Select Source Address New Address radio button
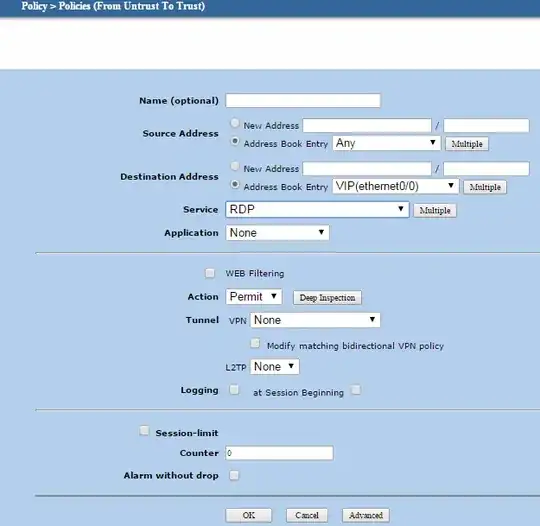The width and height of the screenshot is (540, 526). tap(235, 123)
